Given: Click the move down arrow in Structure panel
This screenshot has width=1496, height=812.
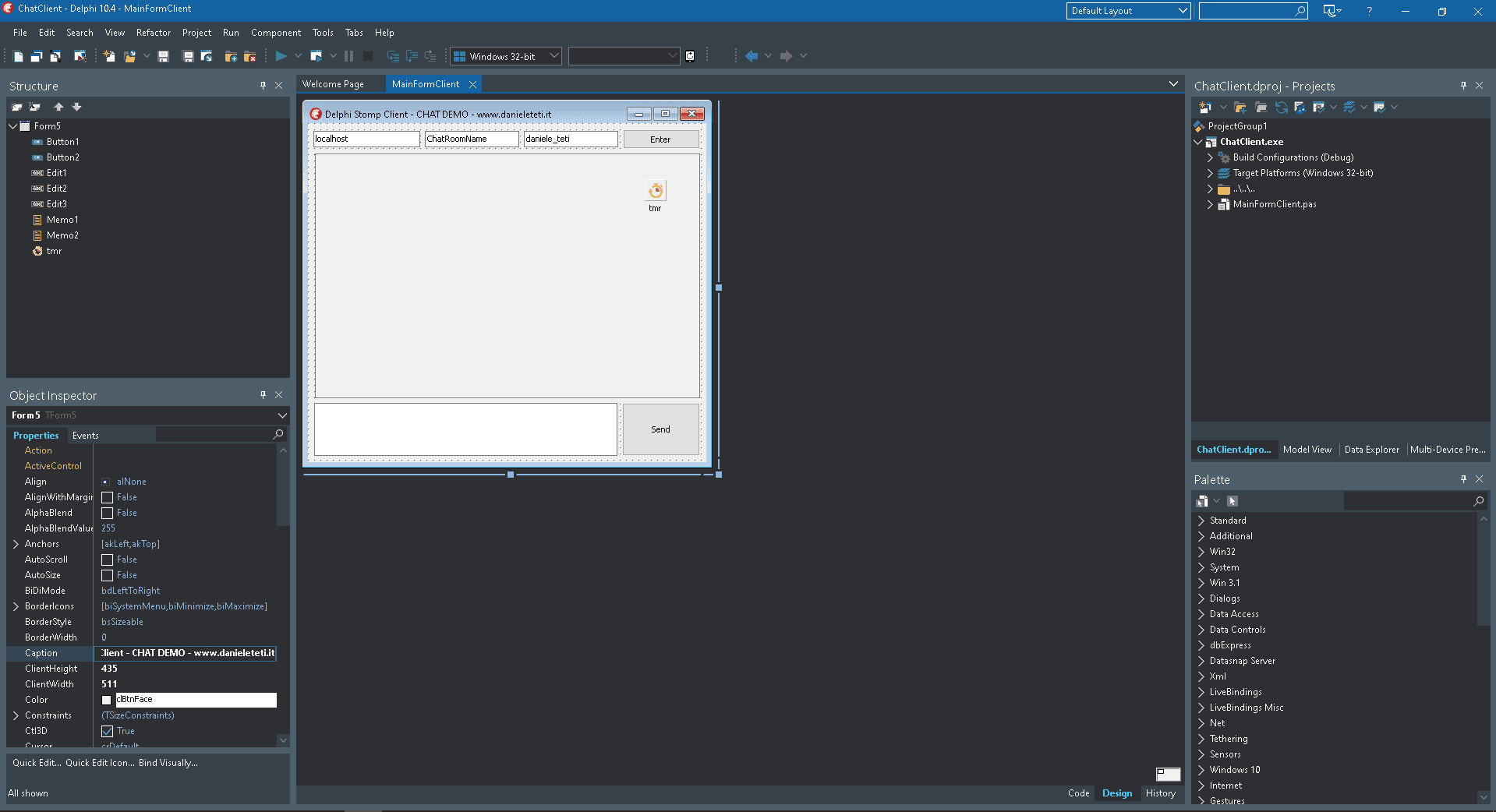Looking at the screenshot, I should 76,107.
